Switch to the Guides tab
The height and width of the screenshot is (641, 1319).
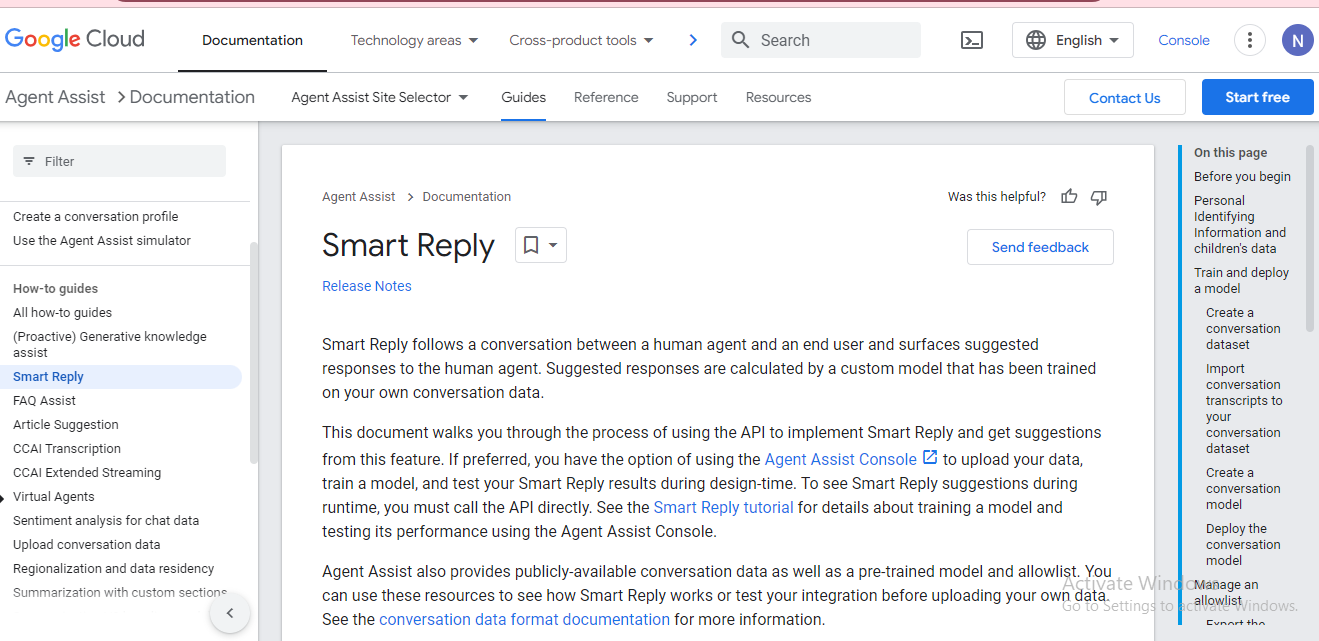[x=524, y=97]
